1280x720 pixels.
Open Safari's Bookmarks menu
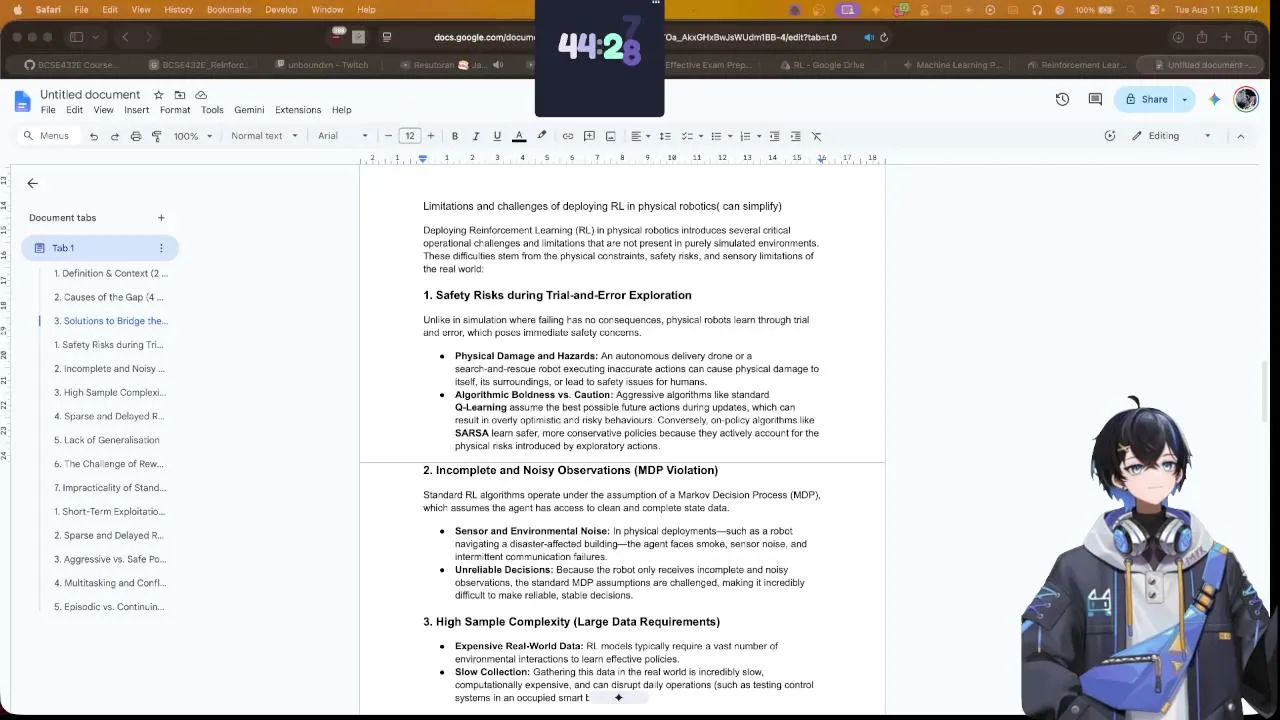pyautogui.click(x=229, y=10)
